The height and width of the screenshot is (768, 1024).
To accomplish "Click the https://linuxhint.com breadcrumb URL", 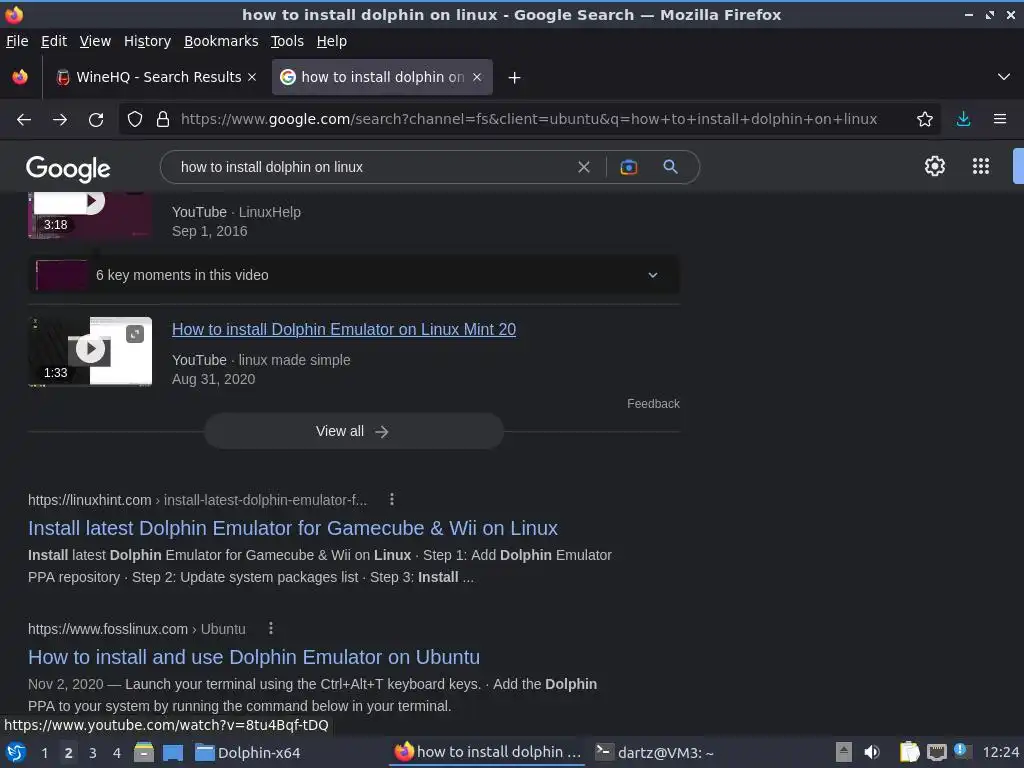I will point(89,500).
